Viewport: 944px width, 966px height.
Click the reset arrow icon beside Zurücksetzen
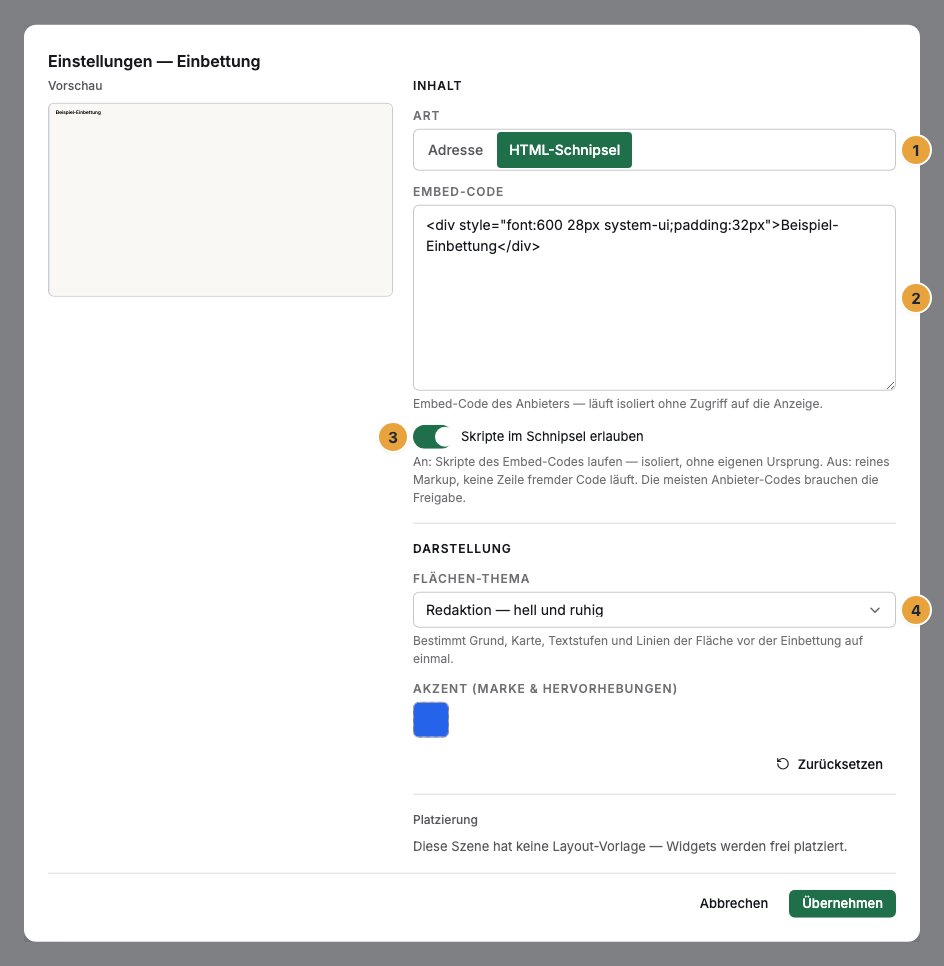coord(783,764)
